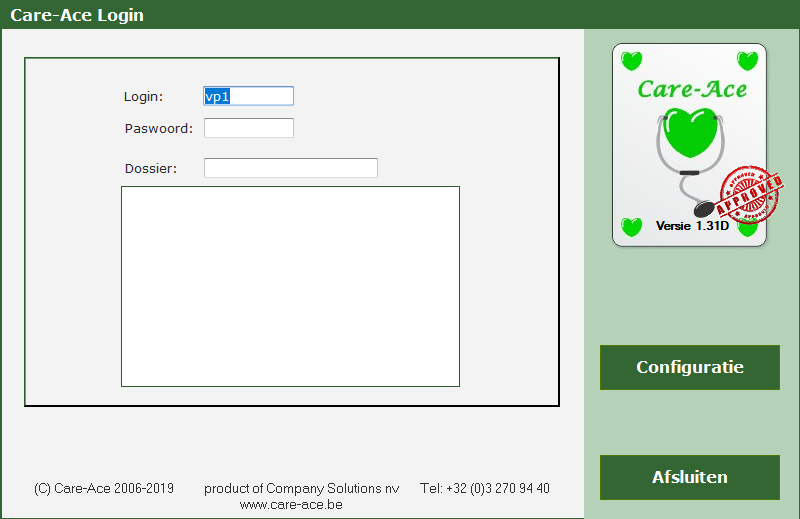Click the bottom-right small green heart
This screenshot has width=800, height=519.
748,229
